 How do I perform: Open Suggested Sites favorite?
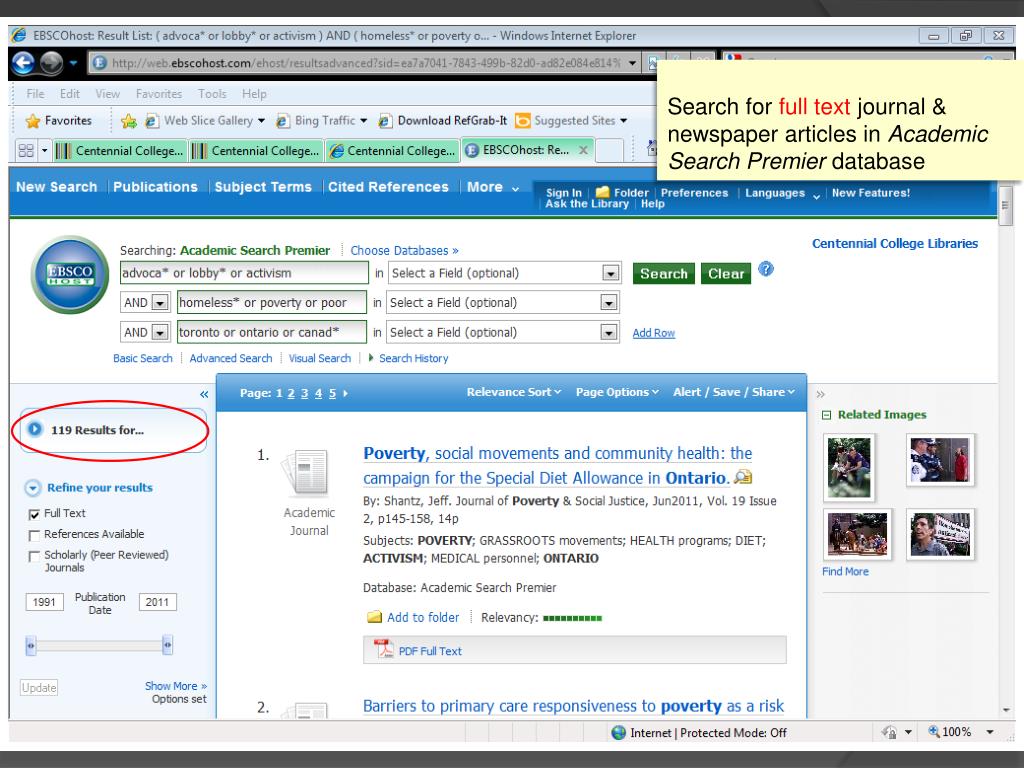571,121
